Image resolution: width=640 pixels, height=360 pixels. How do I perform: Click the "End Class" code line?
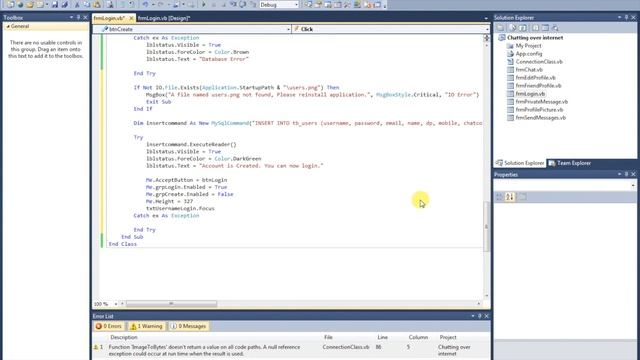point(122,244)
